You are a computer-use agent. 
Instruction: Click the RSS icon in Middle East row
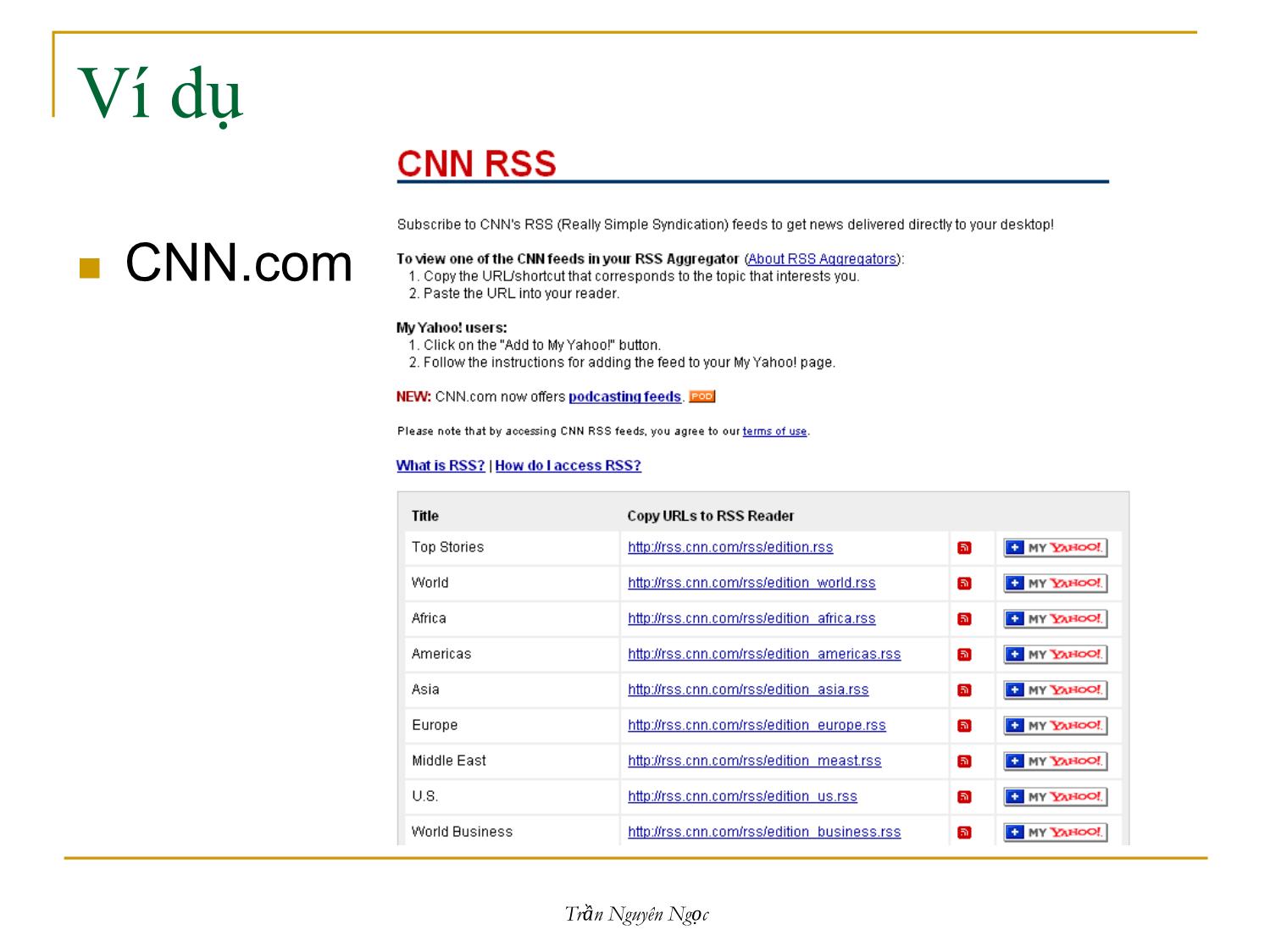(x=964, y=761)
